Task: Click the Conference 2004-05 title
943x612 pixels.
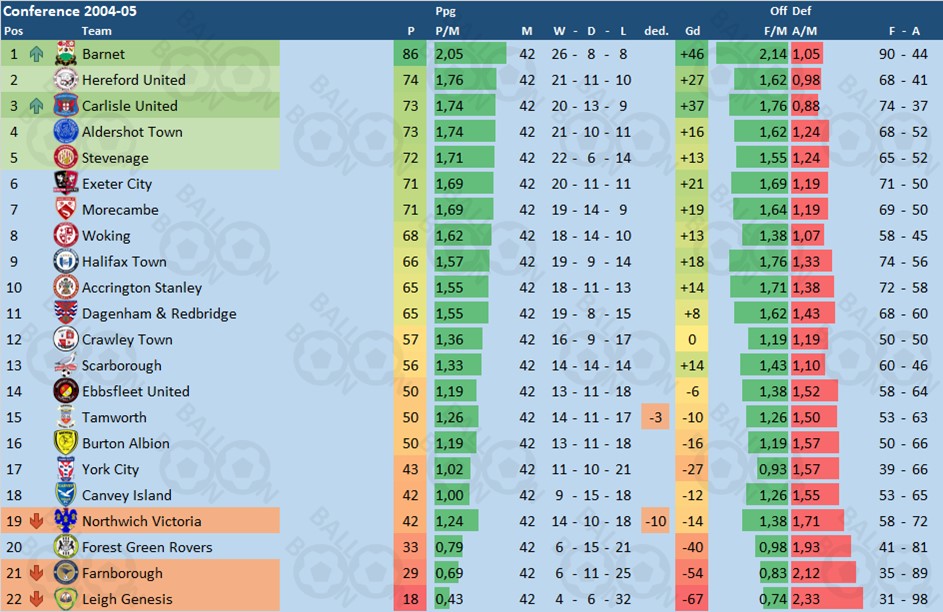Action: pos(70,11)
